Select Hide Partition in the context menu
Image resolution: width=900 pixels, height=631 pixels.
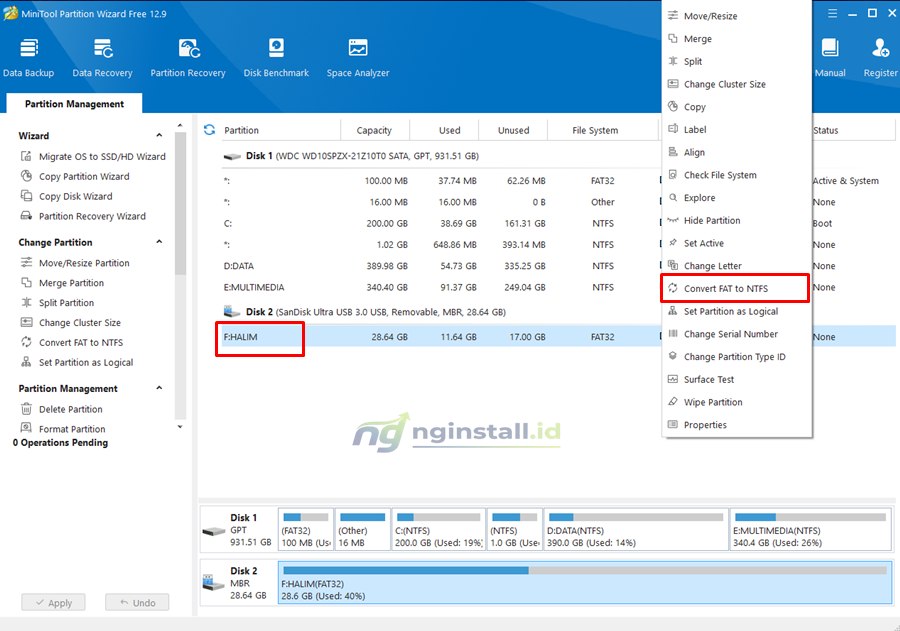pyautogui.click(x=736, y=220)
